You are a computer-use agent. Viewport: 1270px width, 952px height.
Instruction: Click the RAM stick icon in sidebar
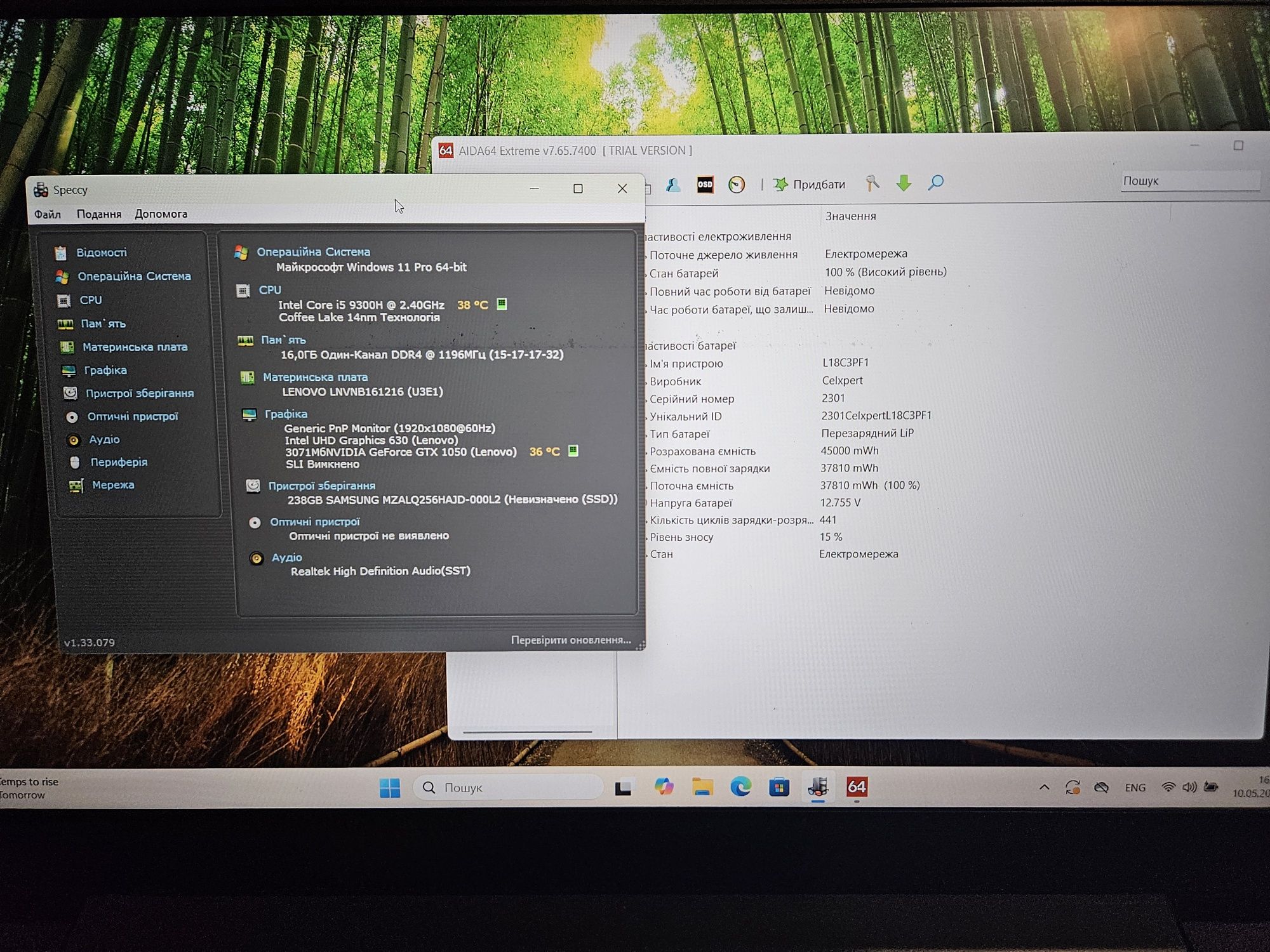pos(65,324)
